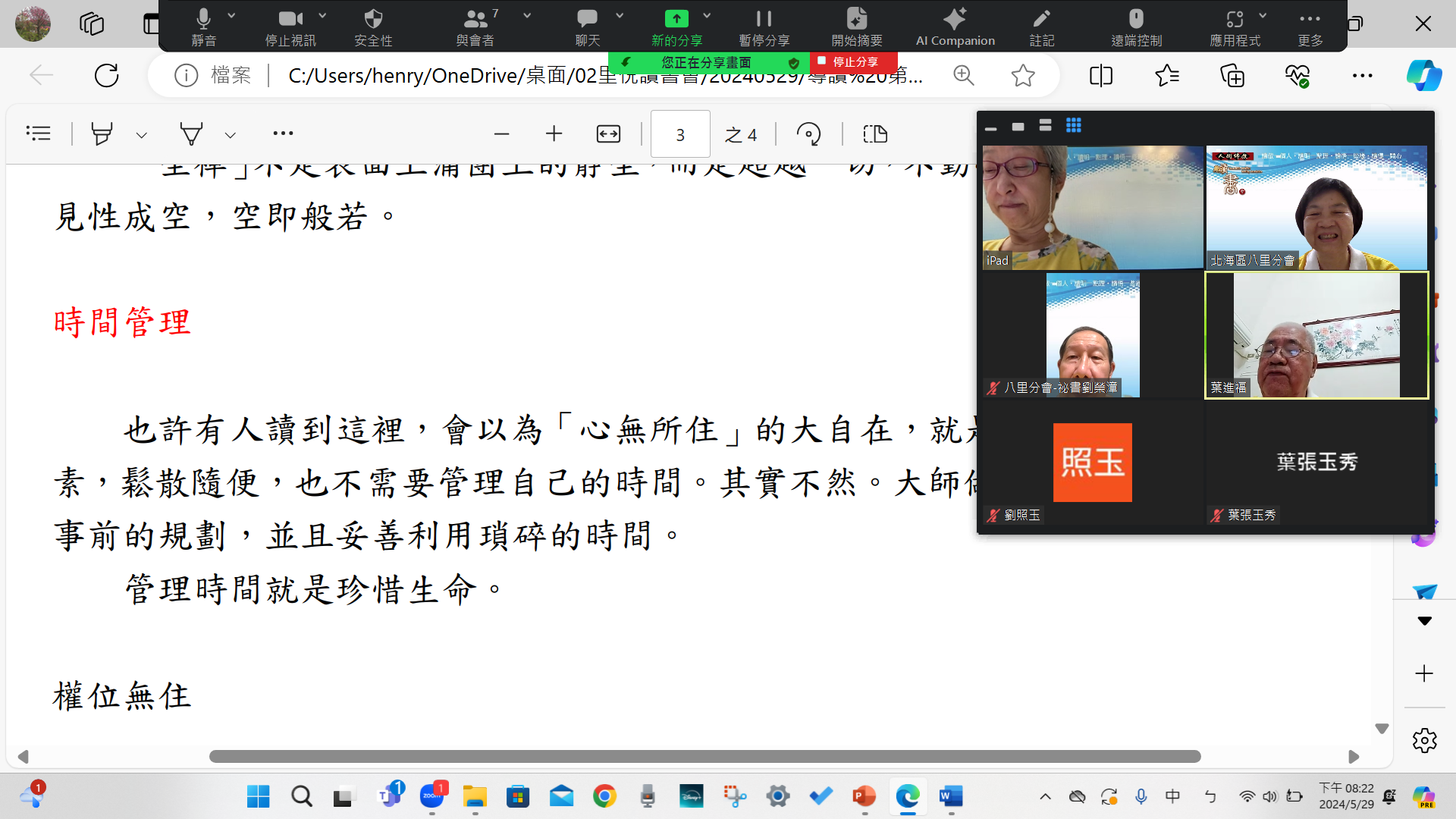This screenshot has height=819, width=1456.
Task: Switch video panel to single-strip view
Action: click(1018, 126)
